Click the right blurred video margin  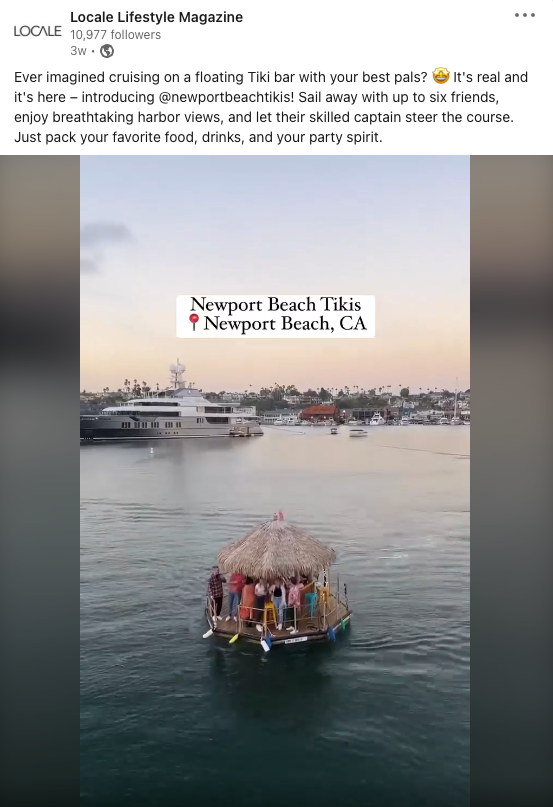click(x=511, y=481)
